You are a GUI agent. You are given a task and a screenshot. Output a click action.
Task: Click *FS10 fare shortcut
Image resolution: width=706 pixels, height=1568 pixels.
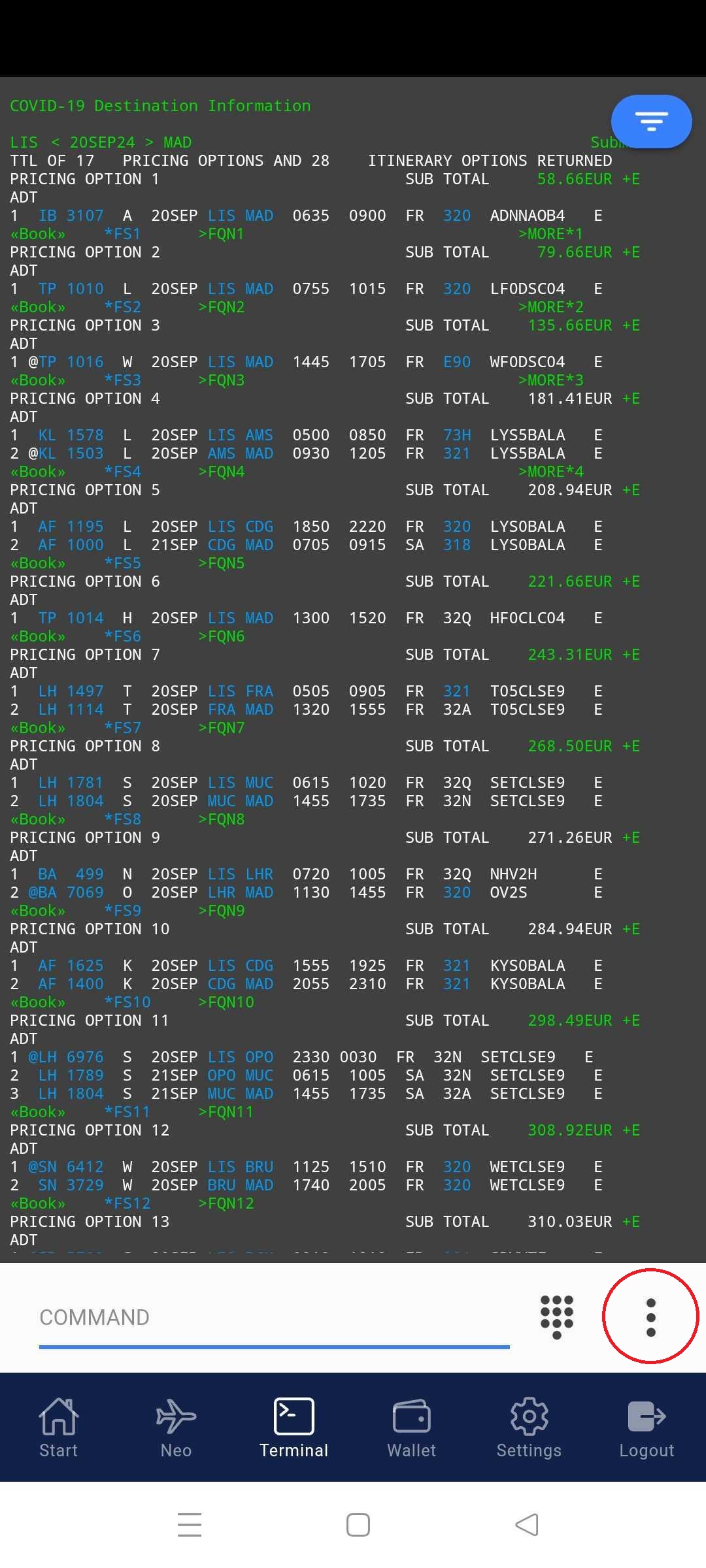tap(127, 1002)
